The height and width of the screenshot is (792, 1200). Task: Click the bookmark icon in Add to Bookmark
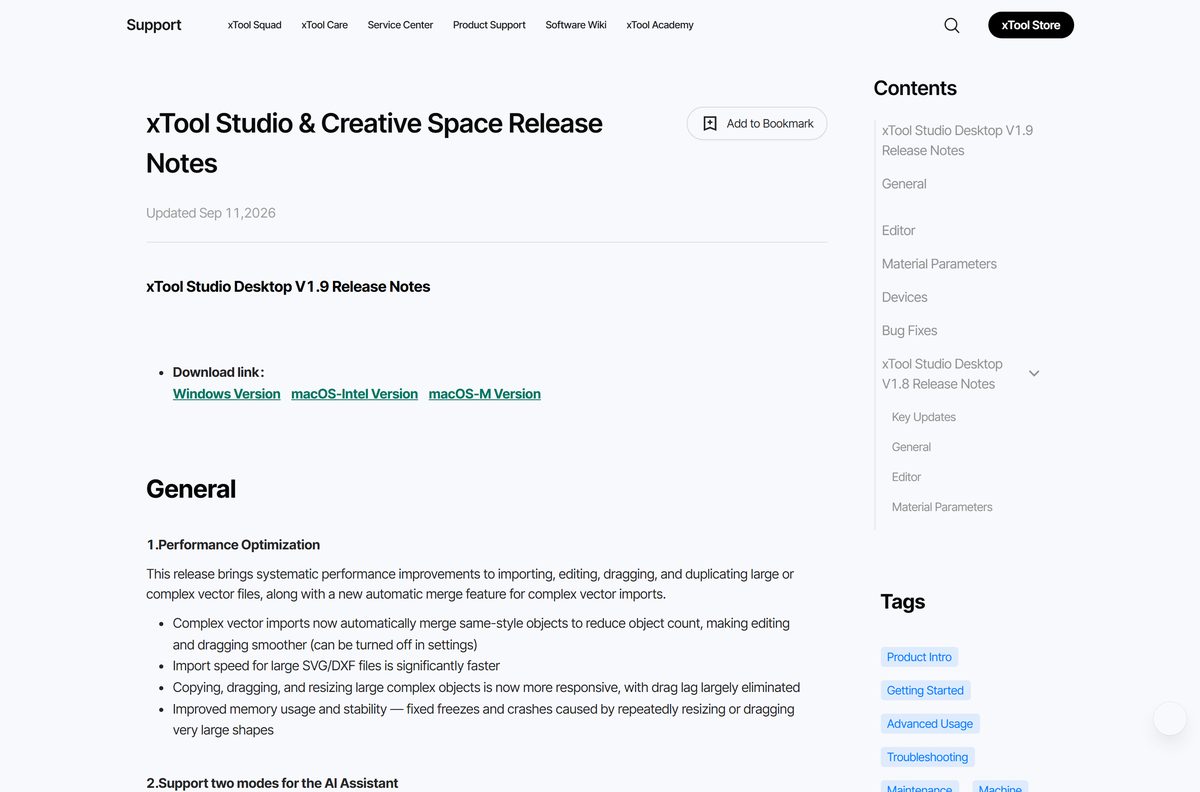click(710, 123)
